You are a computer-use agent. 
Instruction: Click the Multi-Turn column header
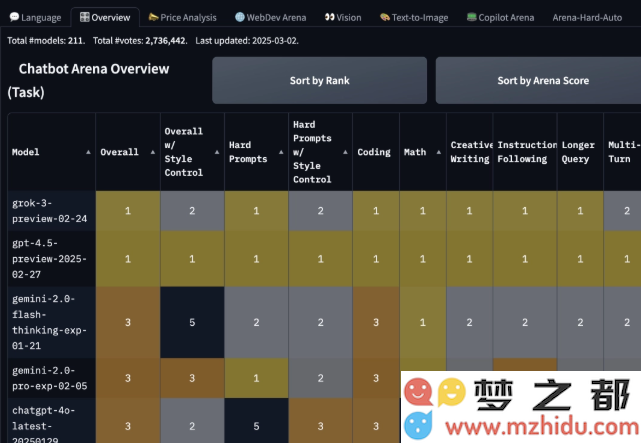coord(622,152)
